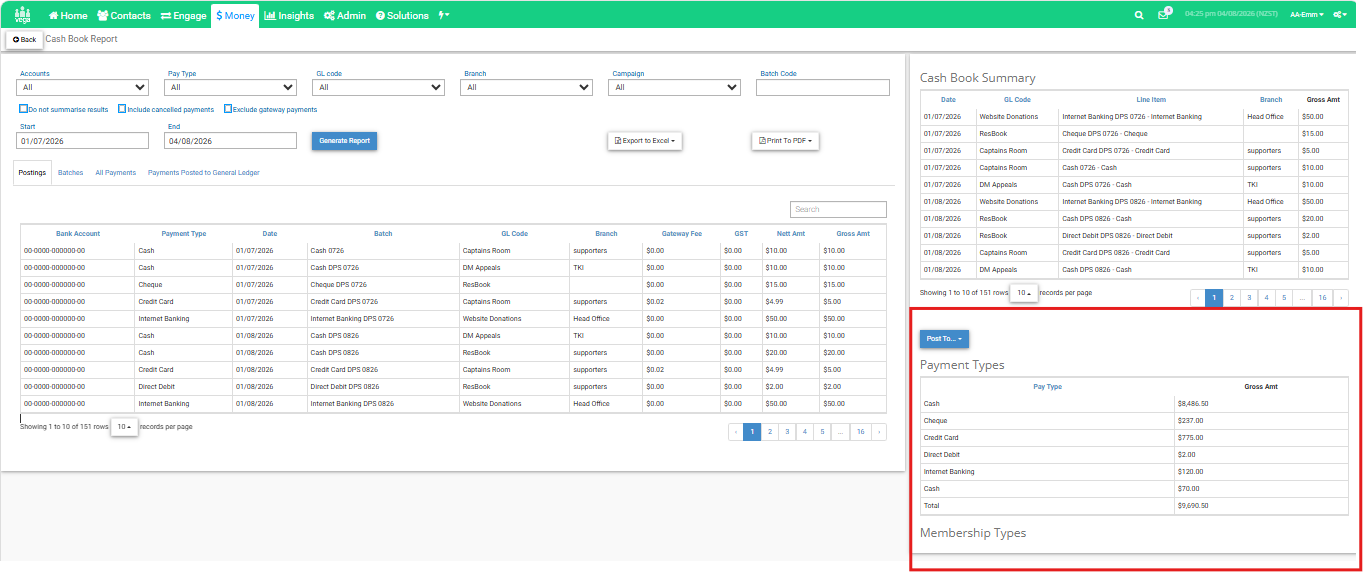Click the $9,690.50 Total amount

pos(1194,506)
